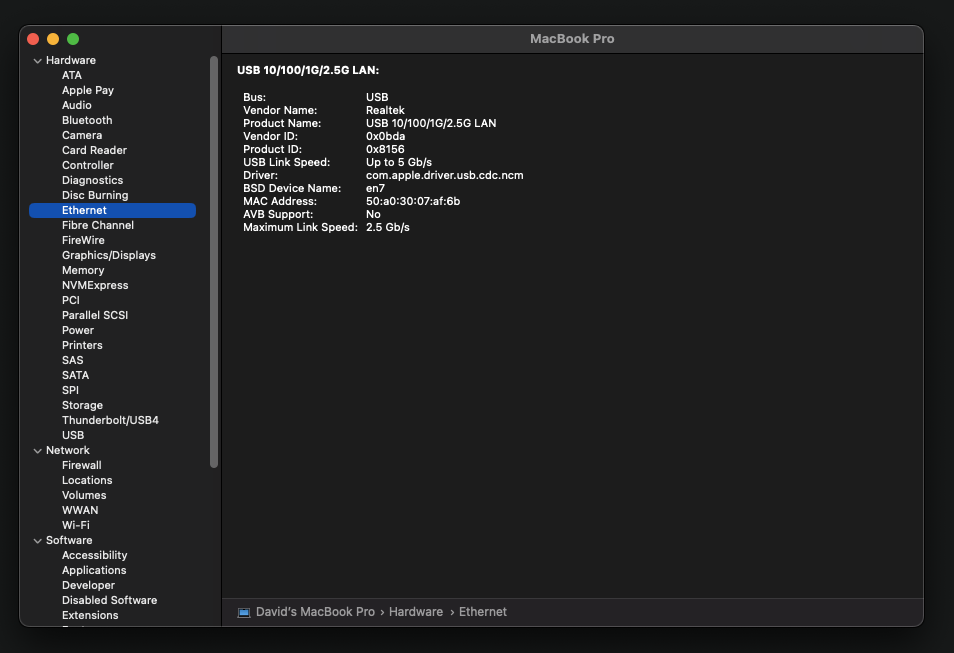Click the Hardware section label
Viewport: 954px width, 653px height.
[71, 60]
